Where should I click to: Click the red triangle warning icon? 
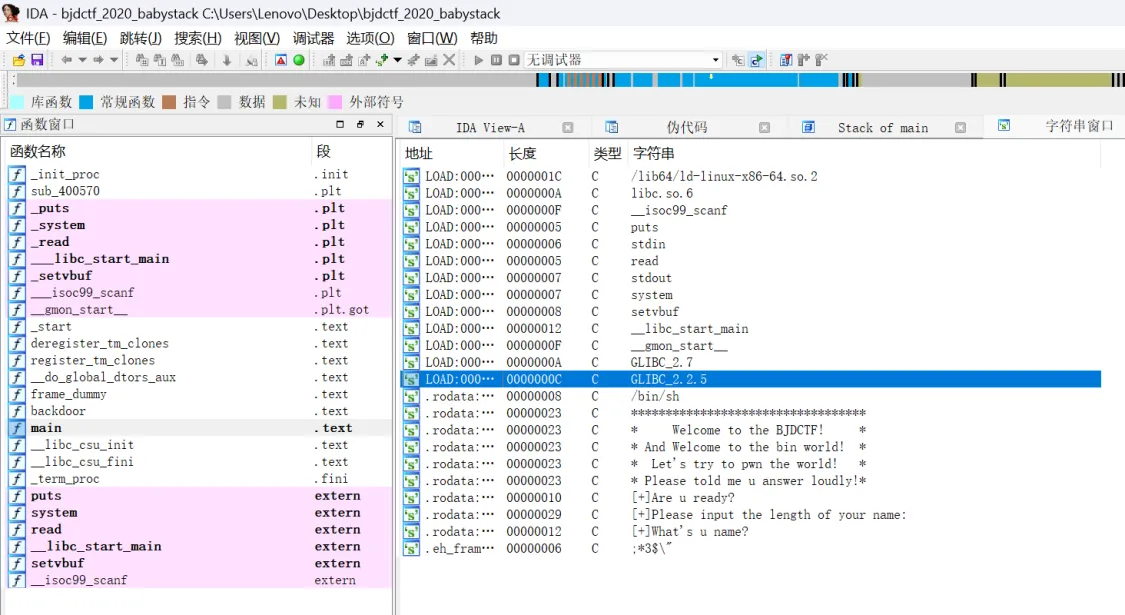[281, 60]
